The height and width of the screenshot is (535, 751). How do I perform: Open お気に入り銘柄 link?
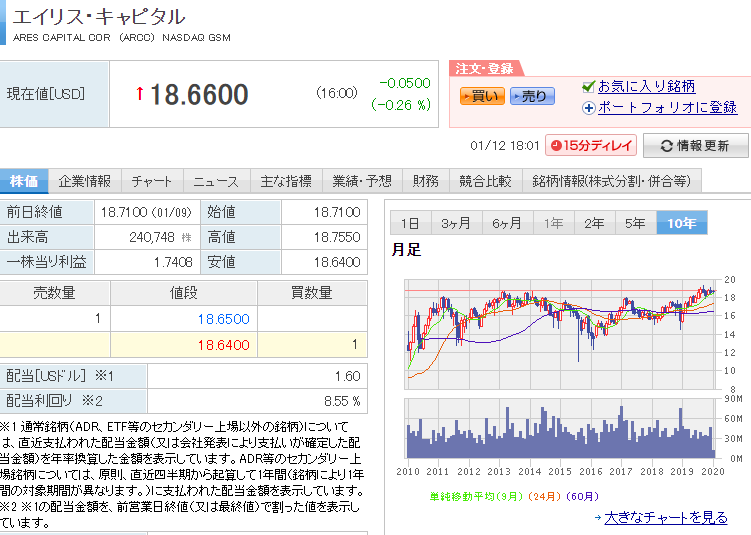646,86
